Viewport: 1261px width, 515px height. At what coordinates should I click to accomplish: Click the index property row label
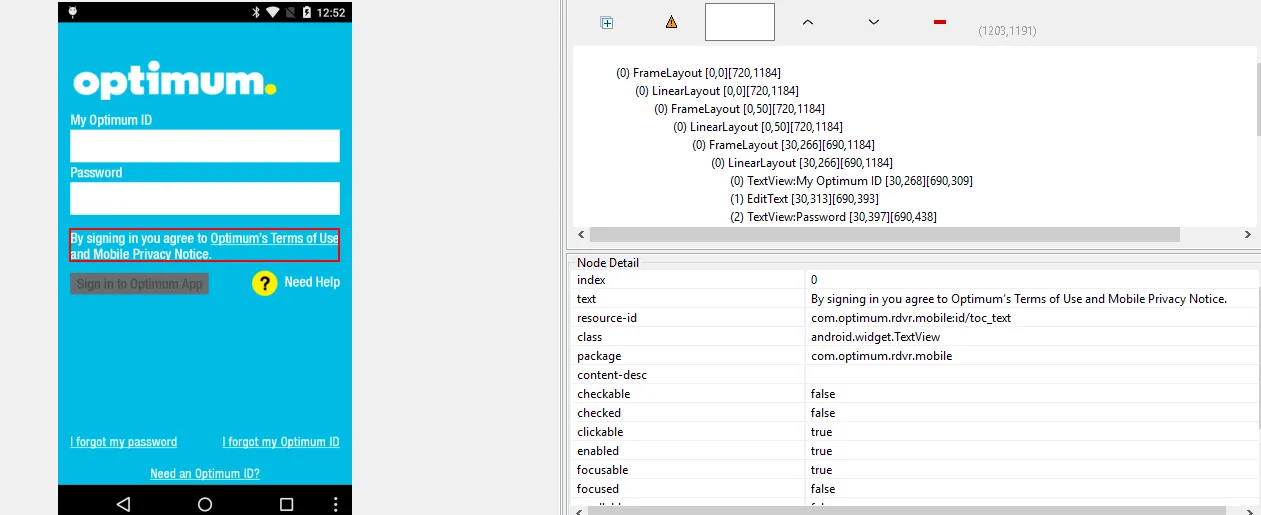(591, 280)
